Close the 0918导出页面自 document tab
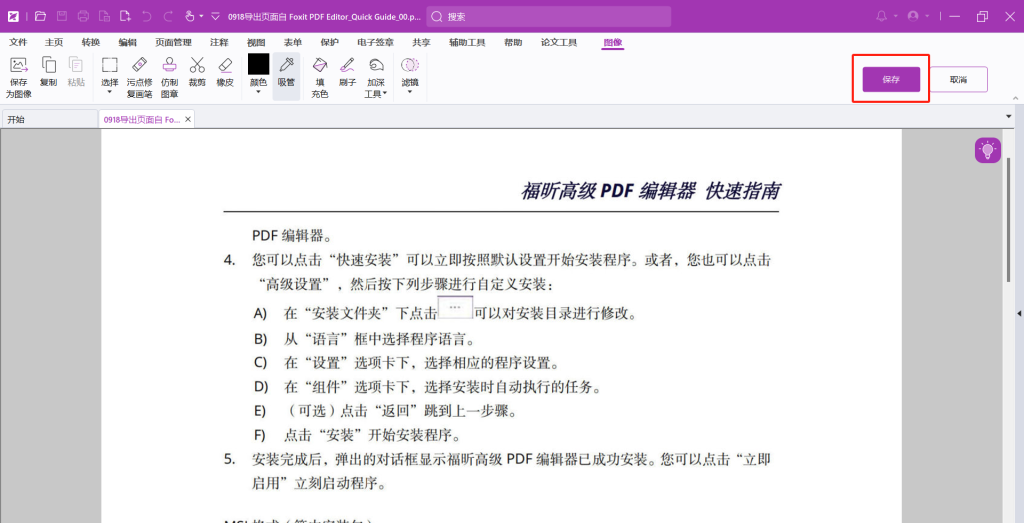1024x523 pixels. [x=188, y=119]
